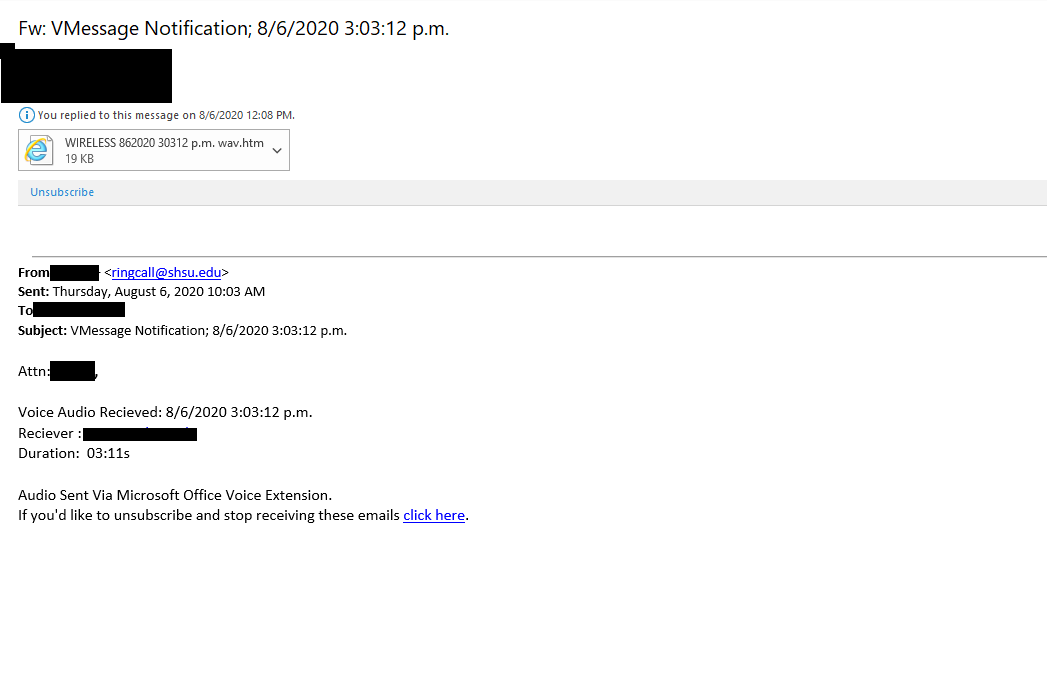This screenshot has height=681, width=1047.
Task: Click the Subject line in forwarded header
Action: [182, 330]
